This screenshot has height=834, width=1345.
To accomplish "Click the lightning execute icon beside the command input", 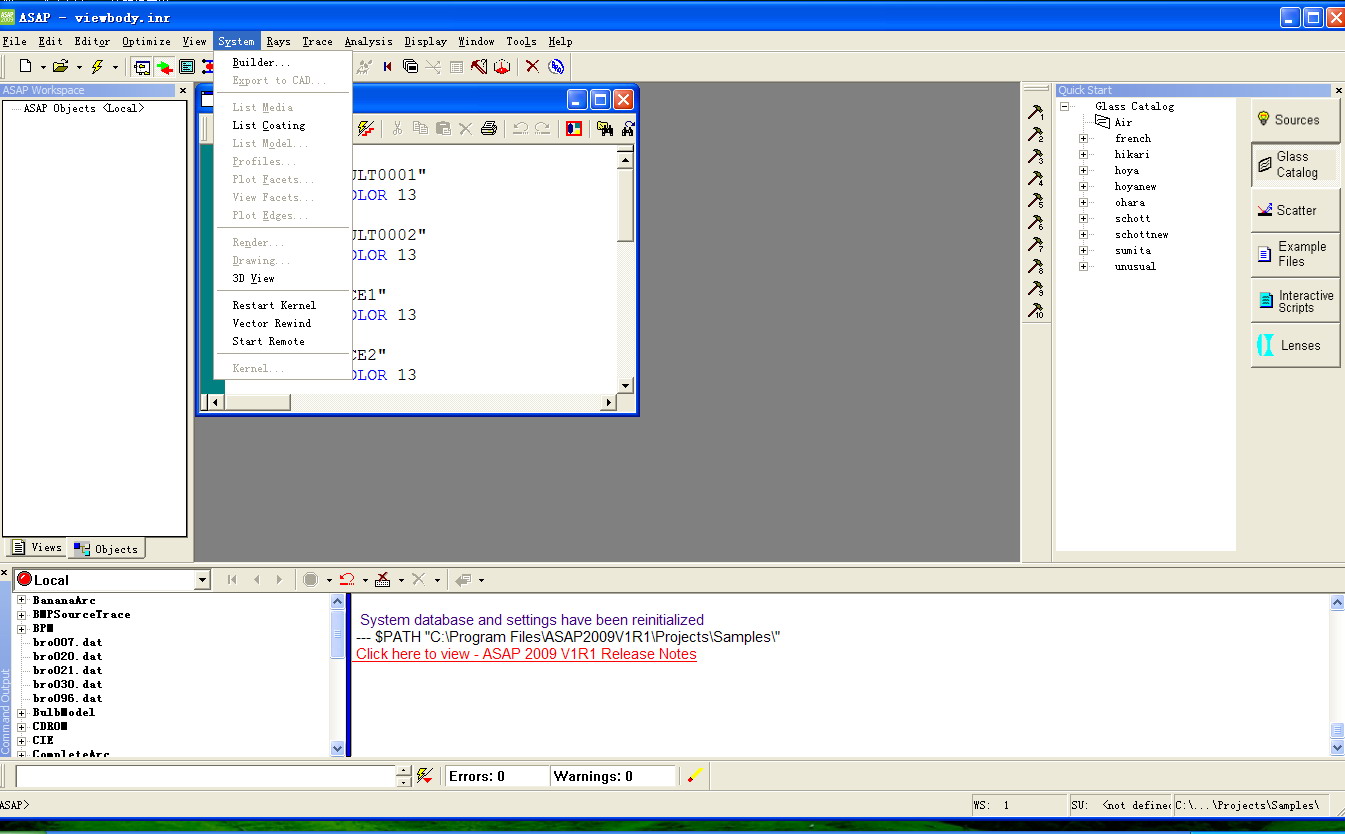I will coord(425,776).
